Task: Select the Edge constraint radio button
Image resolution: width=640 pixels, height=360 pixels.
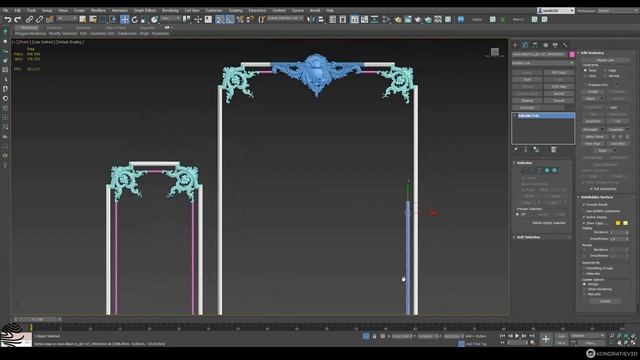Action: point(605,70)
